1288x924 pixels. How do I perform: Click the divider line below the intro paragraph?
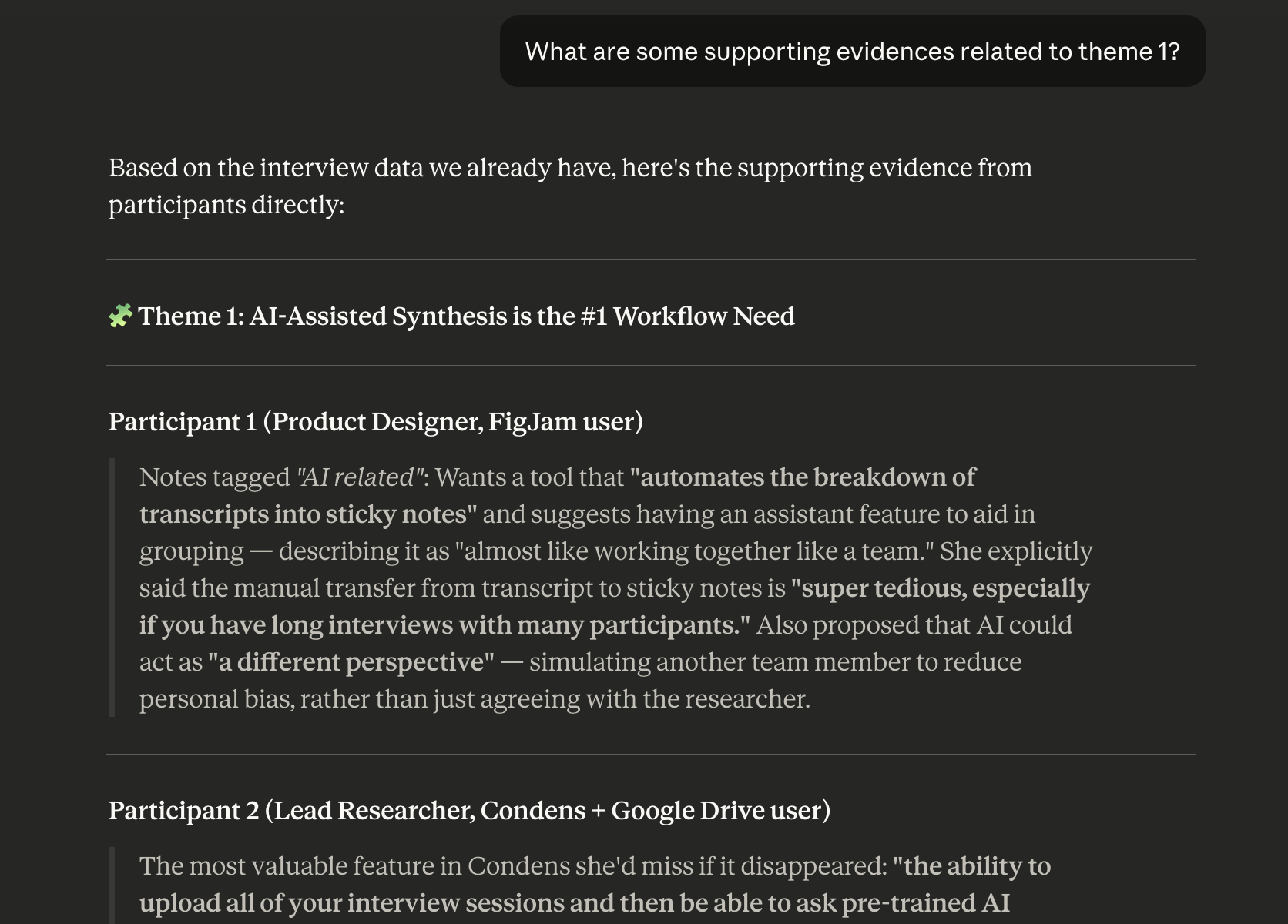(651, 260)
